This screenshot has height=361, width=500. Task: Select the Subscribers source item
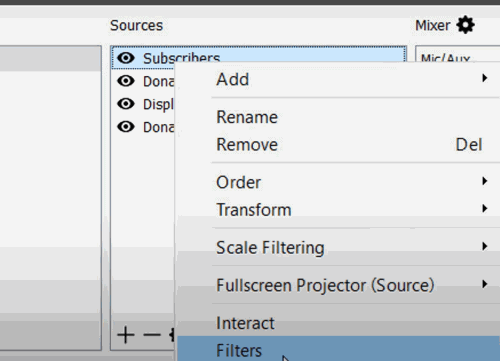(x=259, y=57)
